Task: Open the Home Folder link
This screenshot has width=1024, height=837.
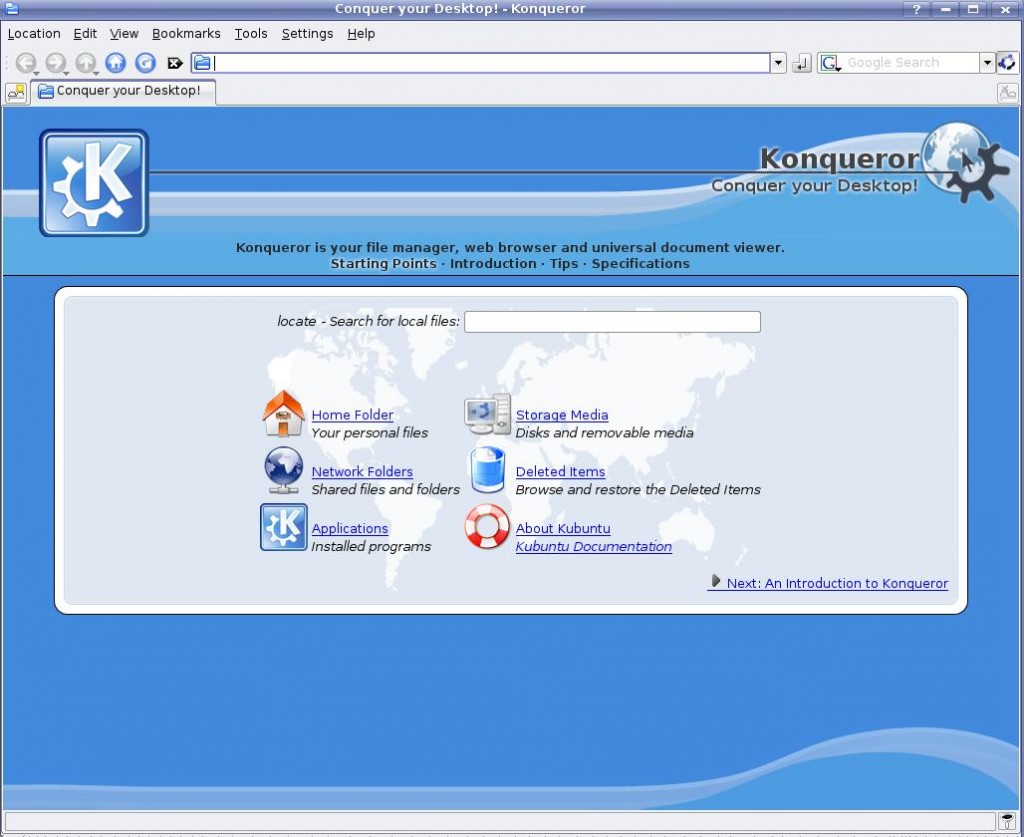Action: click(352, 415)
